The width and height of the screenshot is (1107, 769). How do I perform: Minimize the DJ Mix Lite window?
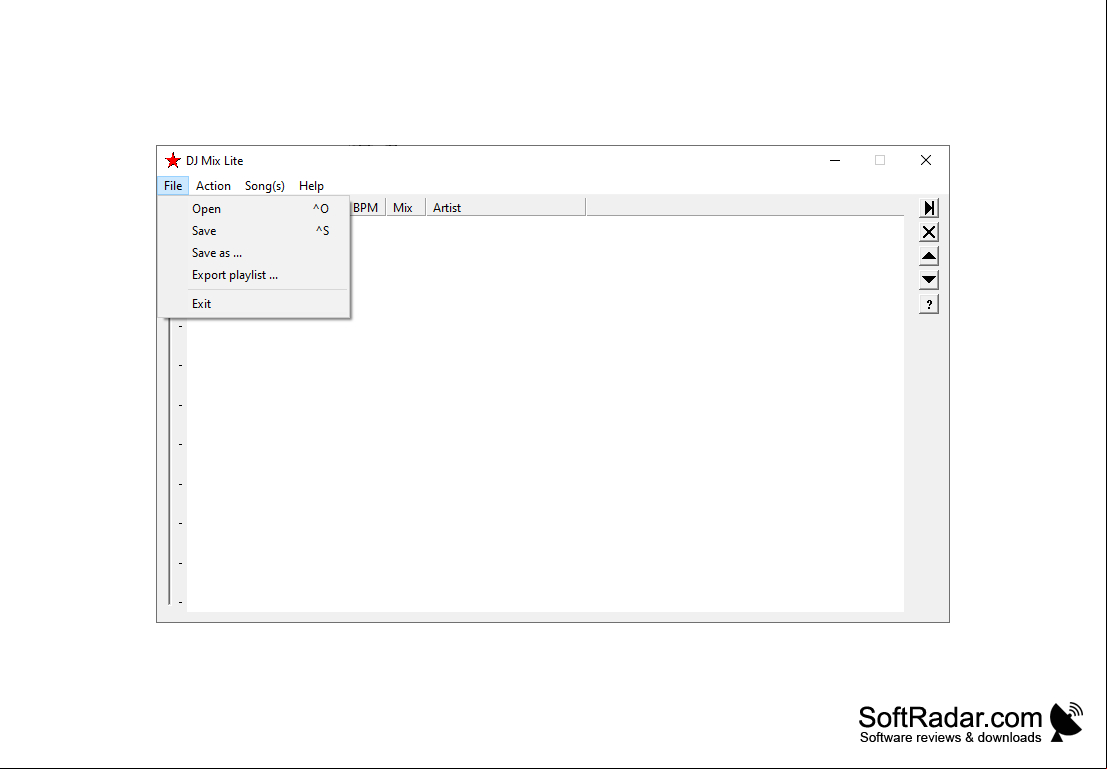click(835, 160)
